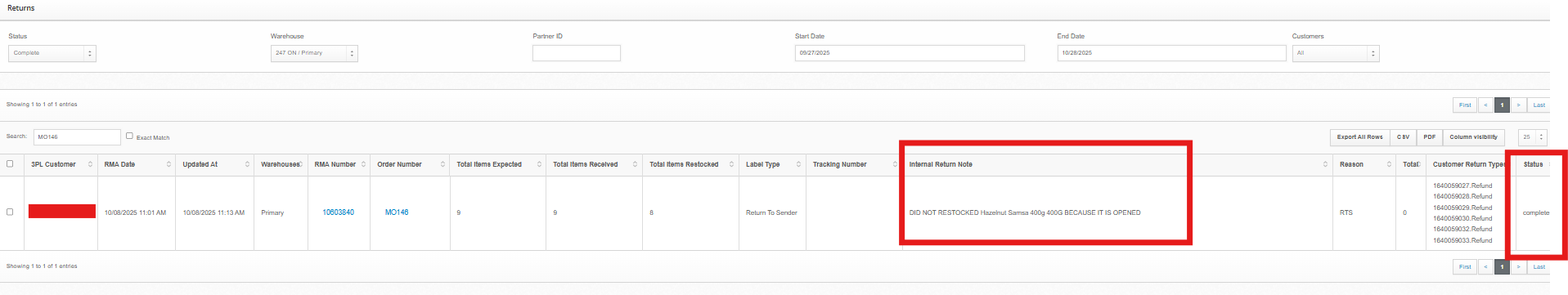Open the Customers dropdown showing All

[x=1336, y=53]
